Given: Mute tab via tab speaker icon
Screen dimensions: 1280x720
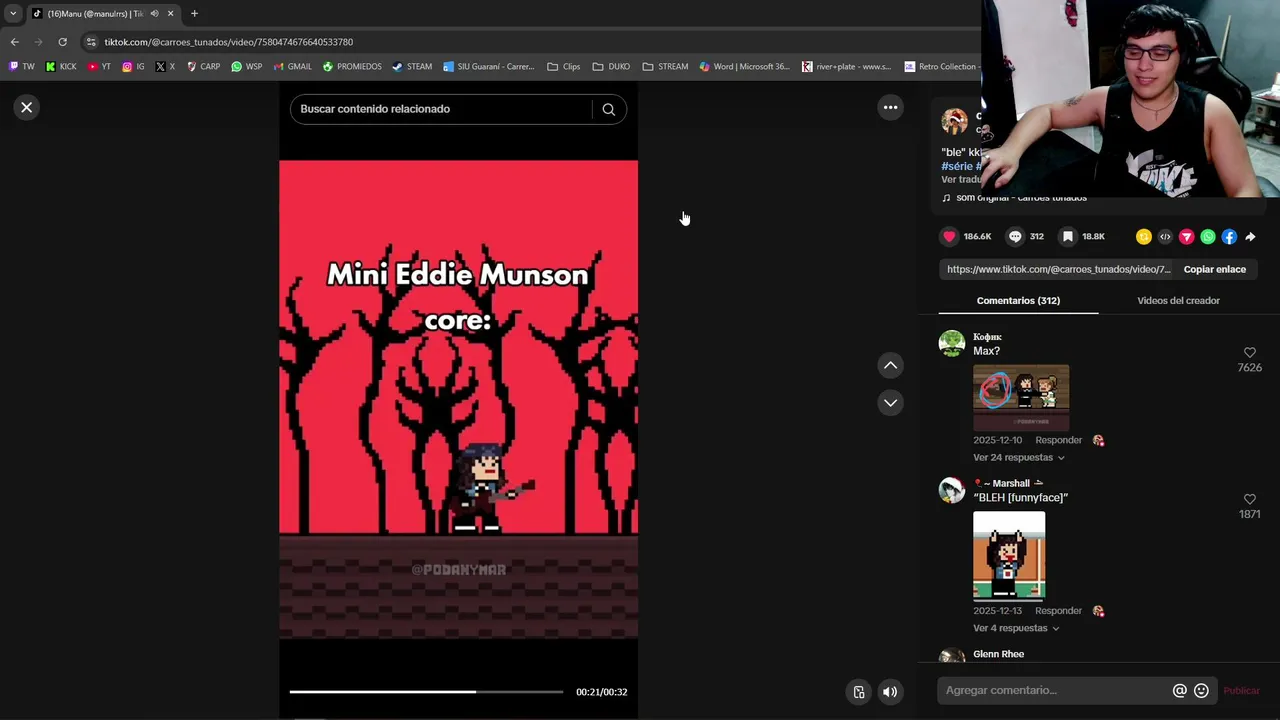Looking at the screenshot, I should [154, 13].
